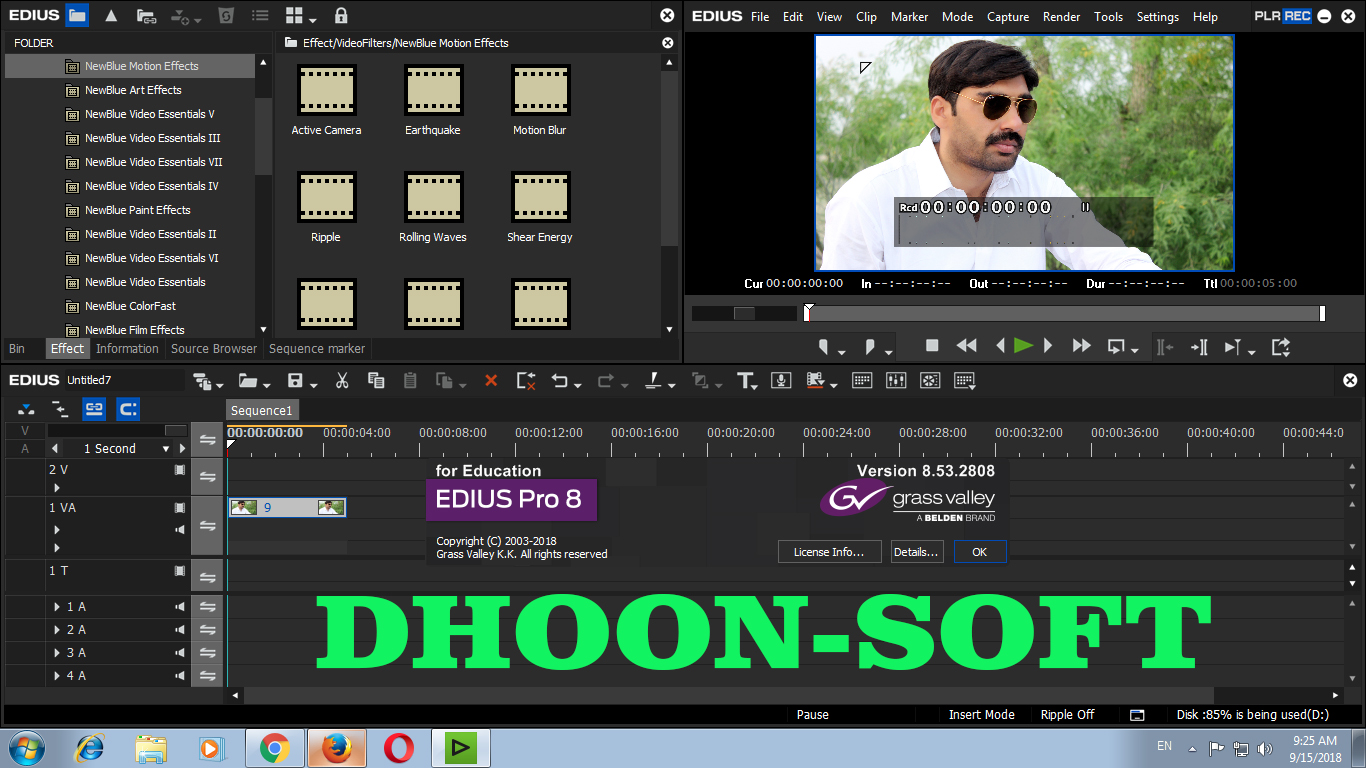Click the Stop button in player
Viewport: 1366px width, 768px height.
(x=932, y=346)
